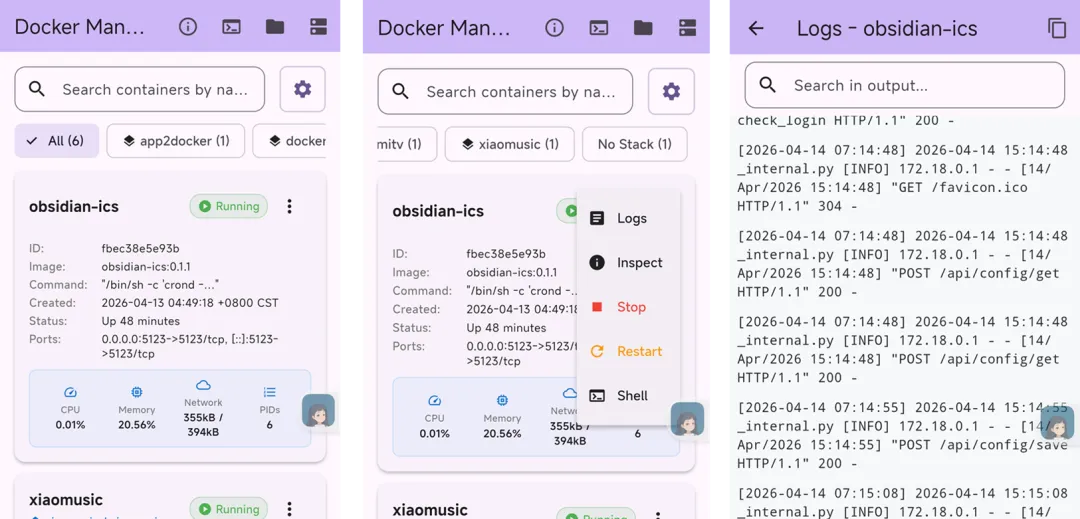Viewport: 1080px width, 519px height.
Task: Tap xiaomusic card title on context-menu screen
Action: coord(430,510)
